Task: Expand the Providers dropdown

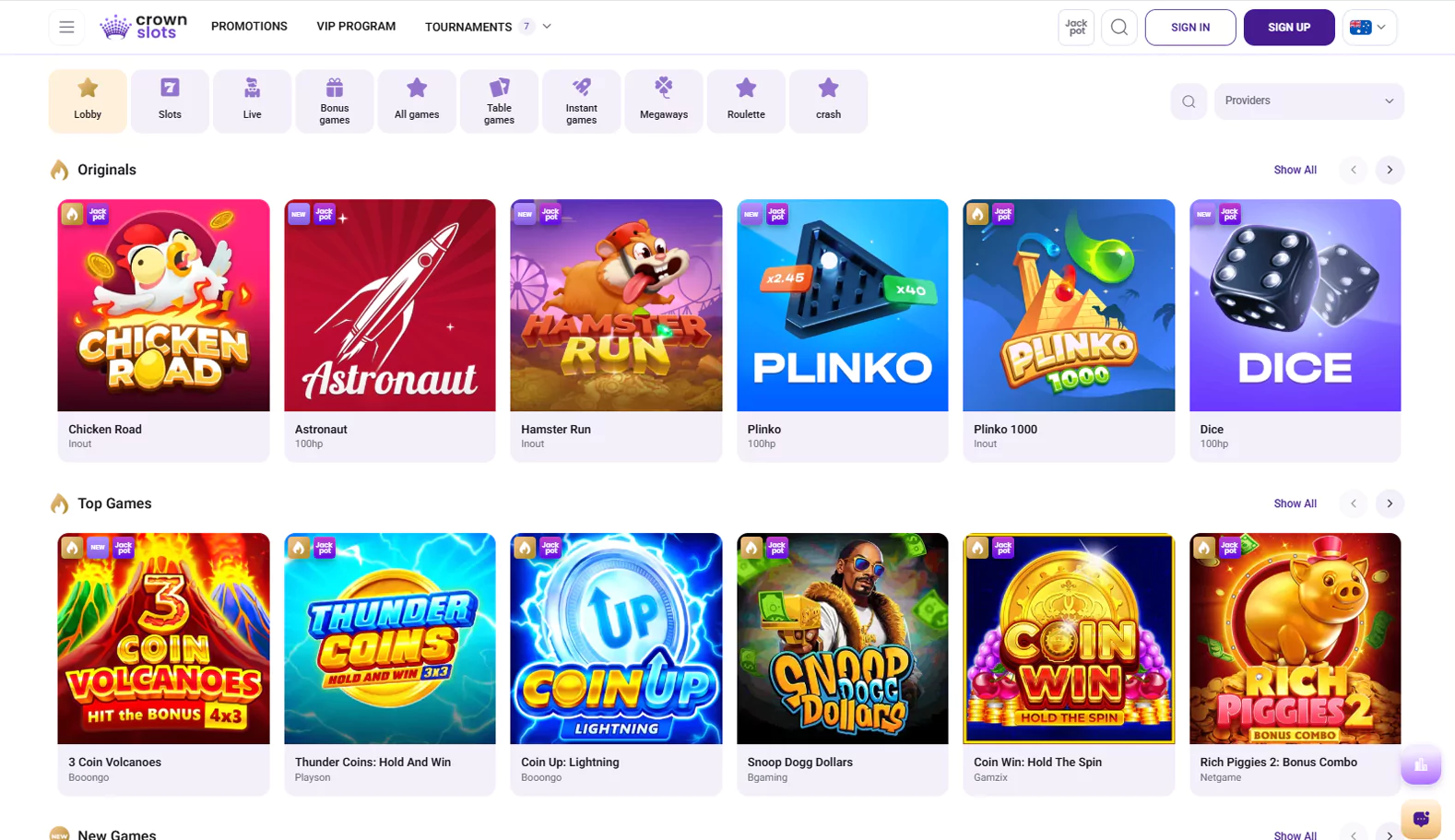Action: point(1308,101)
